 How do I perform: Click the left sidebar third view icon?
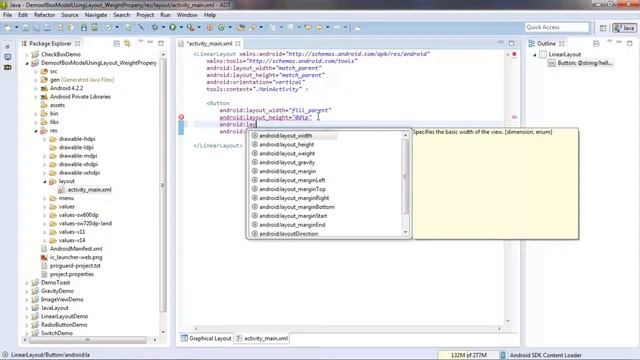tap(8, 67)
